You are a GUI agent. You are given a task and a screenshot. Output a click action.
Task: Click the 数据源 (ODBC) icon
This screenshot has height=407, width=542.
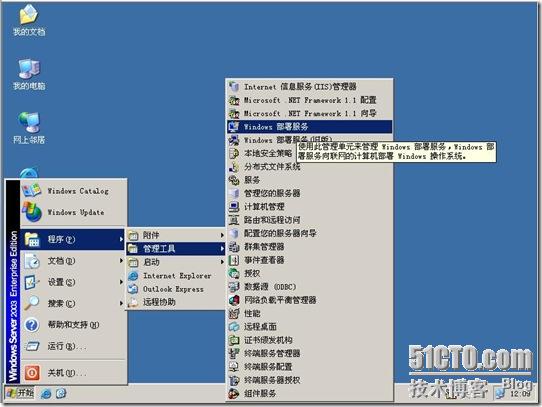click(x=234, y=287)
